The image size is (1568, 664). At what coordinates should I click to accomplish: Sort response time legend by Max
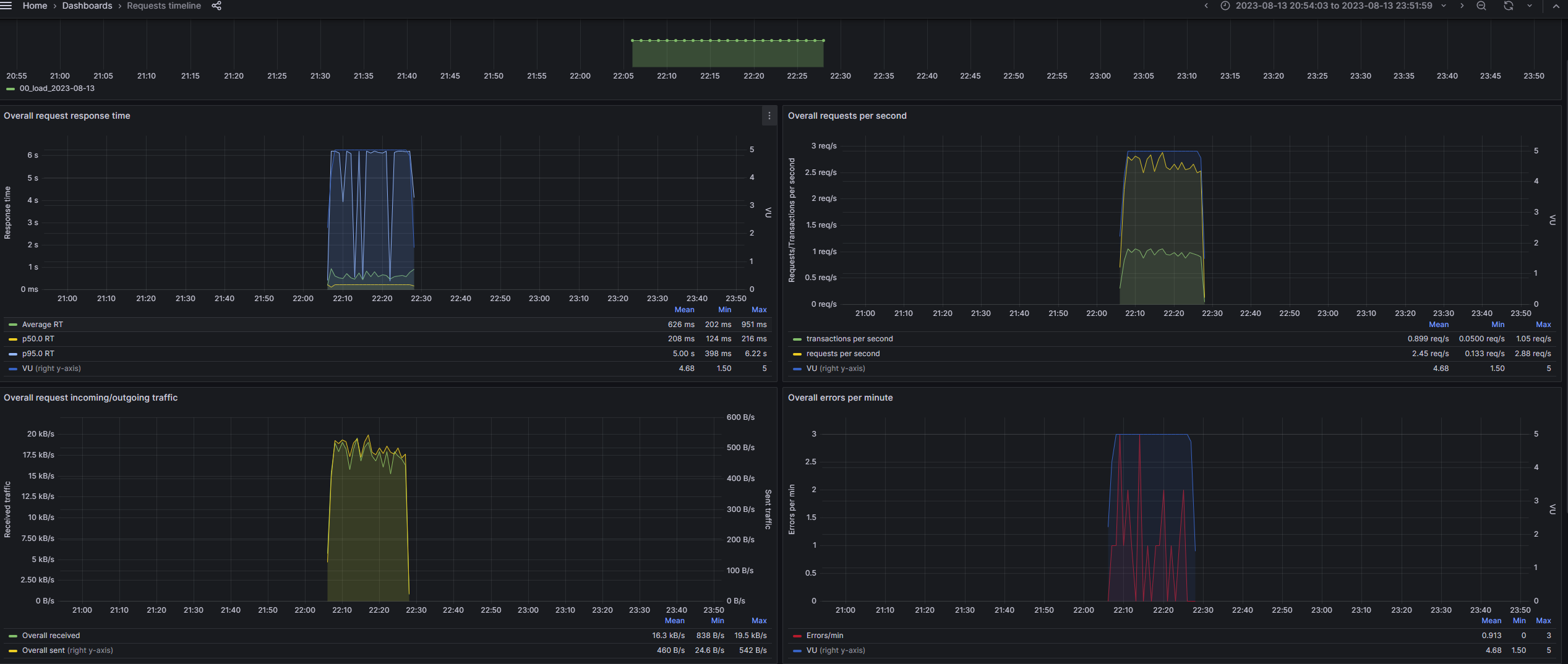tap(759, 310)
